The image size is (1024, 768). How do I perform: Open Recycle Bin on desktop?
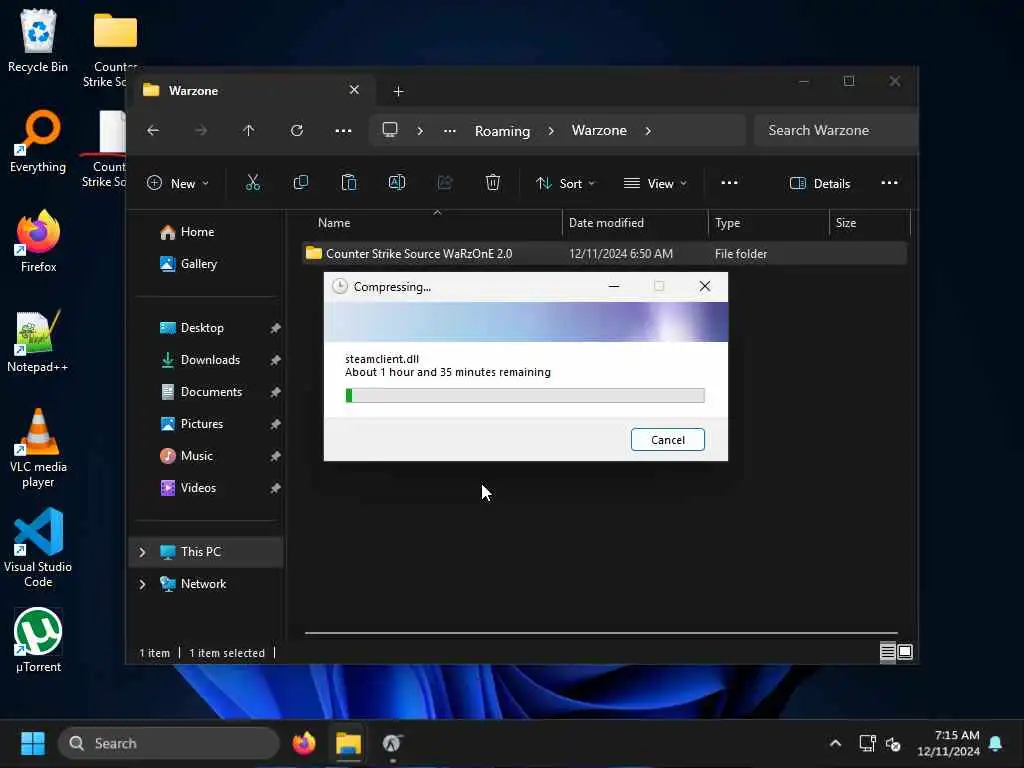tap(38, 41)
